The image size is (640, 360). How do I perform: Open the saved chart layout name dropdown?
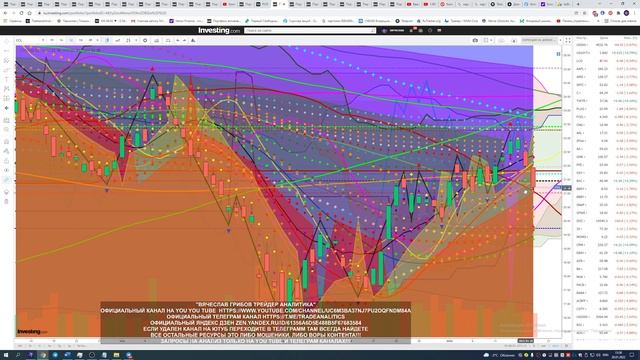[x=541, y=40]
